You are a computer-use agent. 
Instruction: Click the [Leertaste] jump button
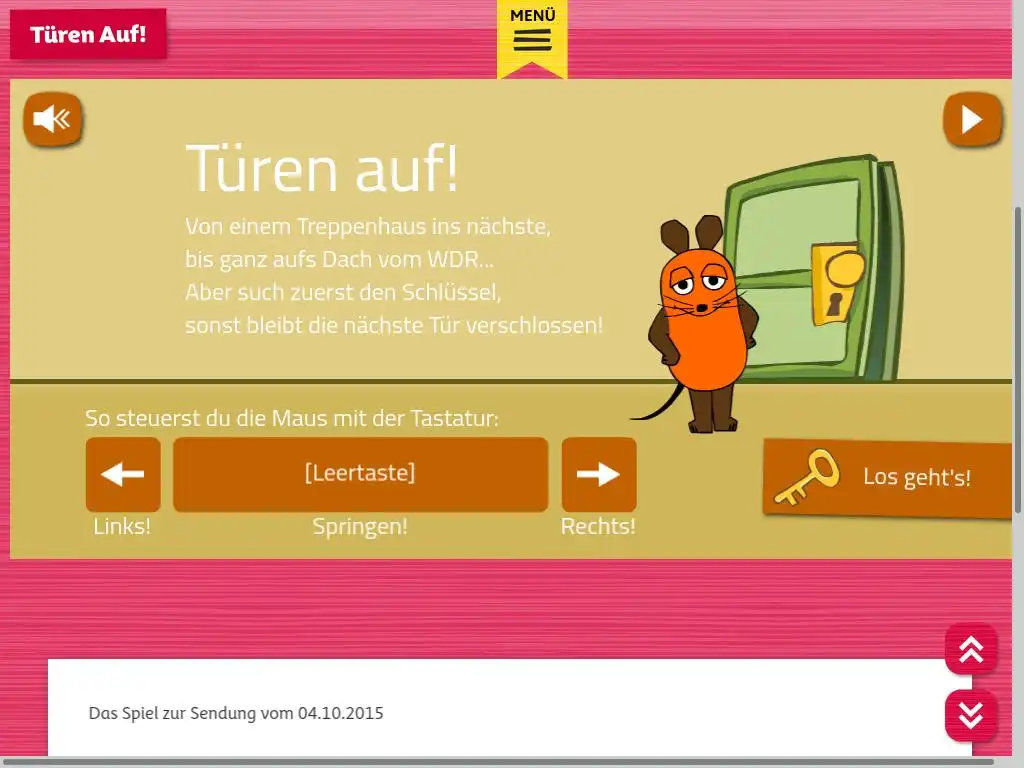(x=360, y=474)
